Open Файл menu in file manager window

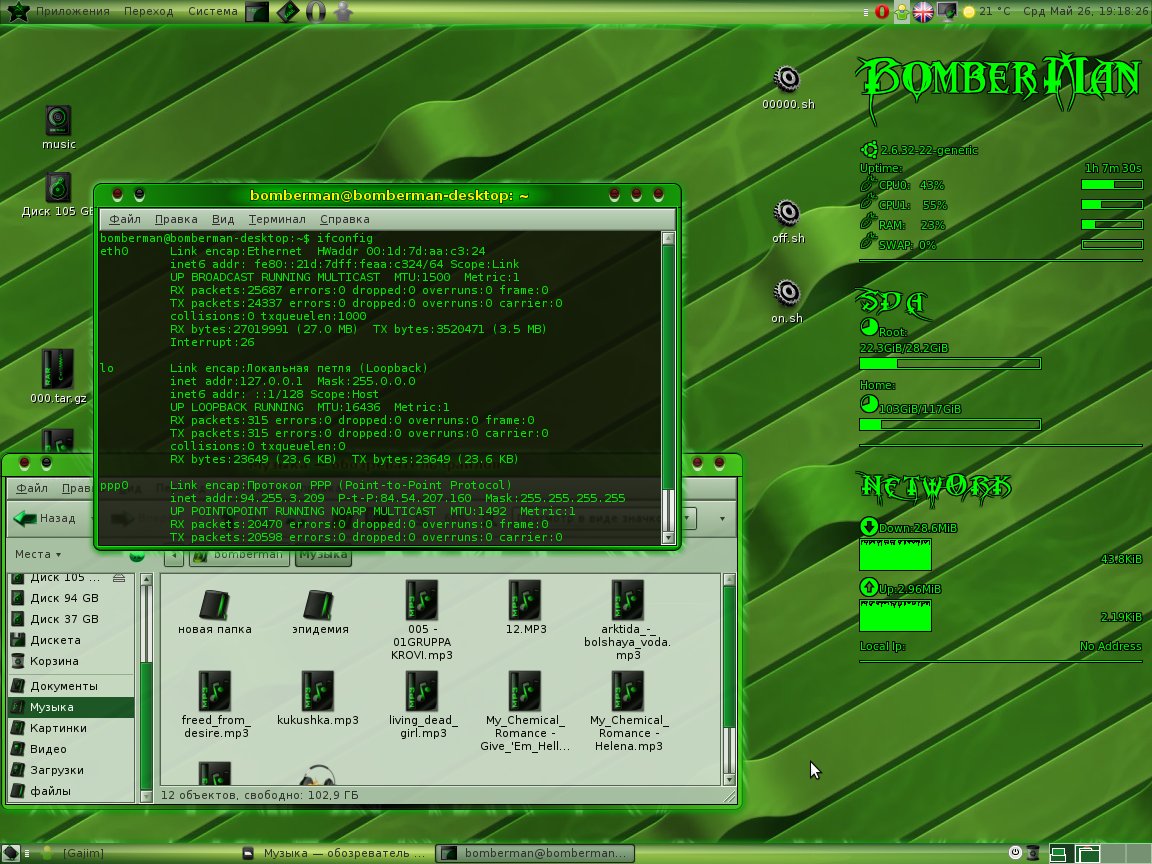(x=32, y=488)
